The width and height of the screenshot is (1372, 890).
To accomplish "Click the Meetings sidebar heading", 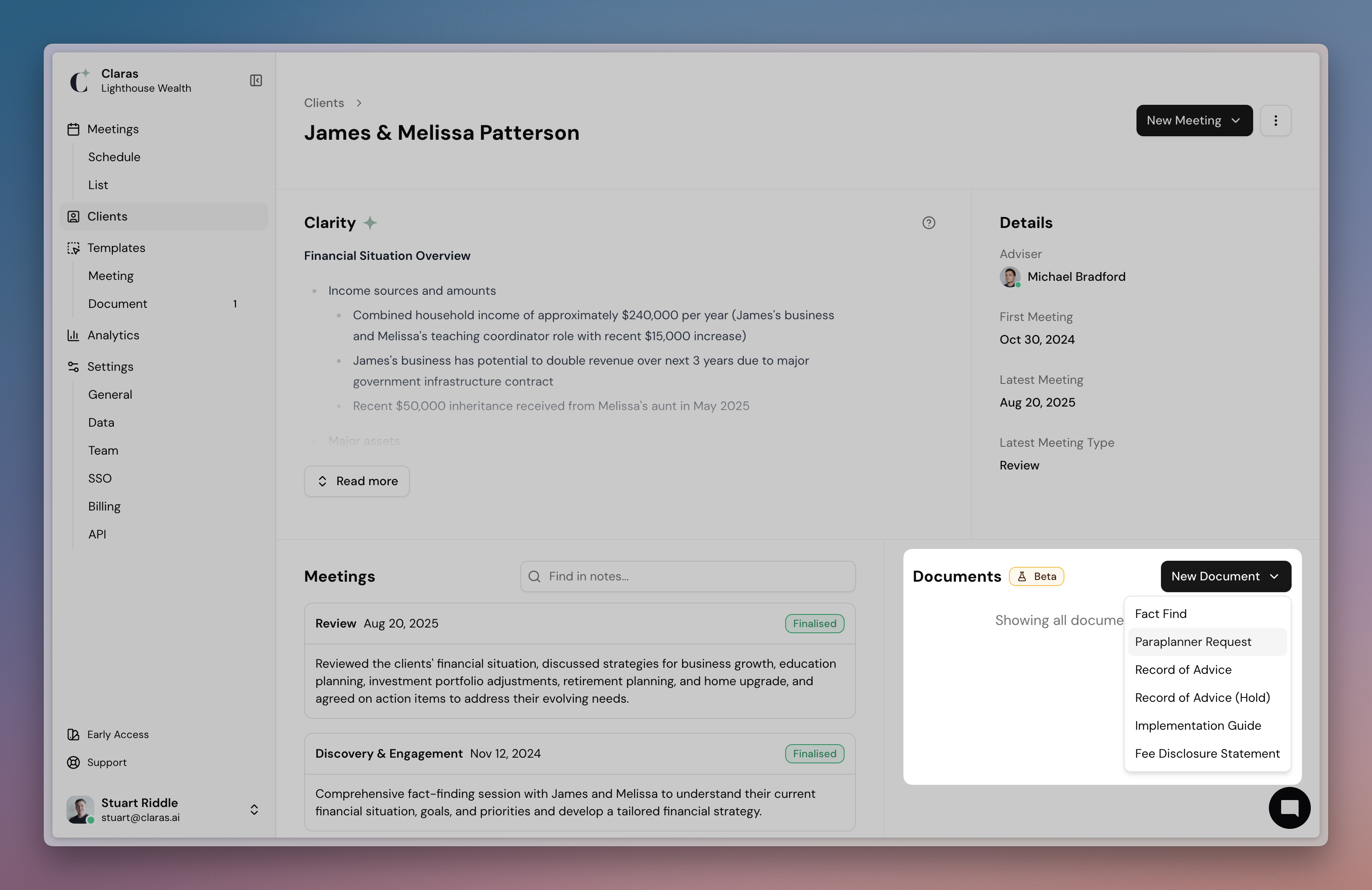I will point(113,129).
